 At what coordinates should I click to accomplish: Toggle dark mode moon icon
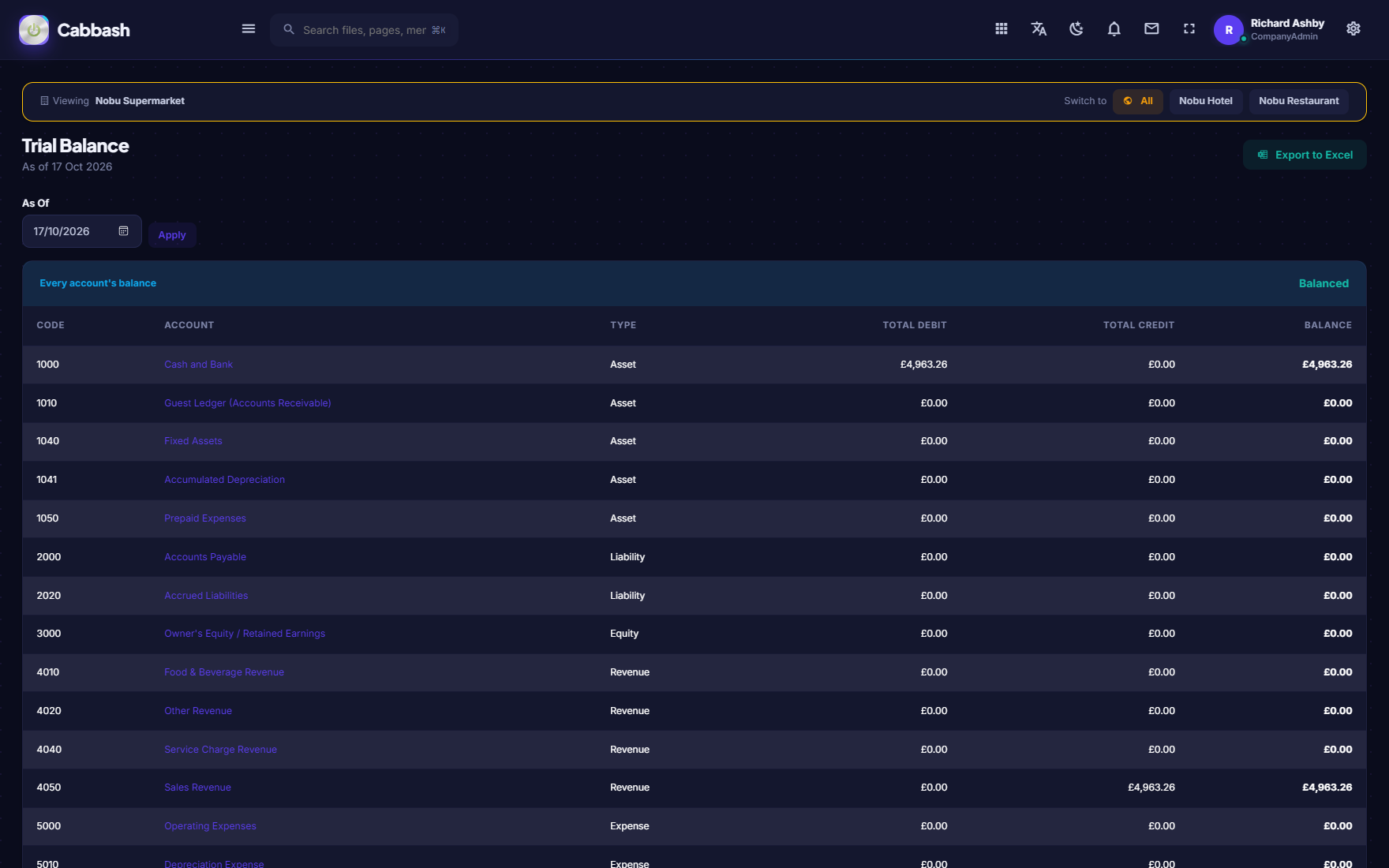(x=1076, y=29)
